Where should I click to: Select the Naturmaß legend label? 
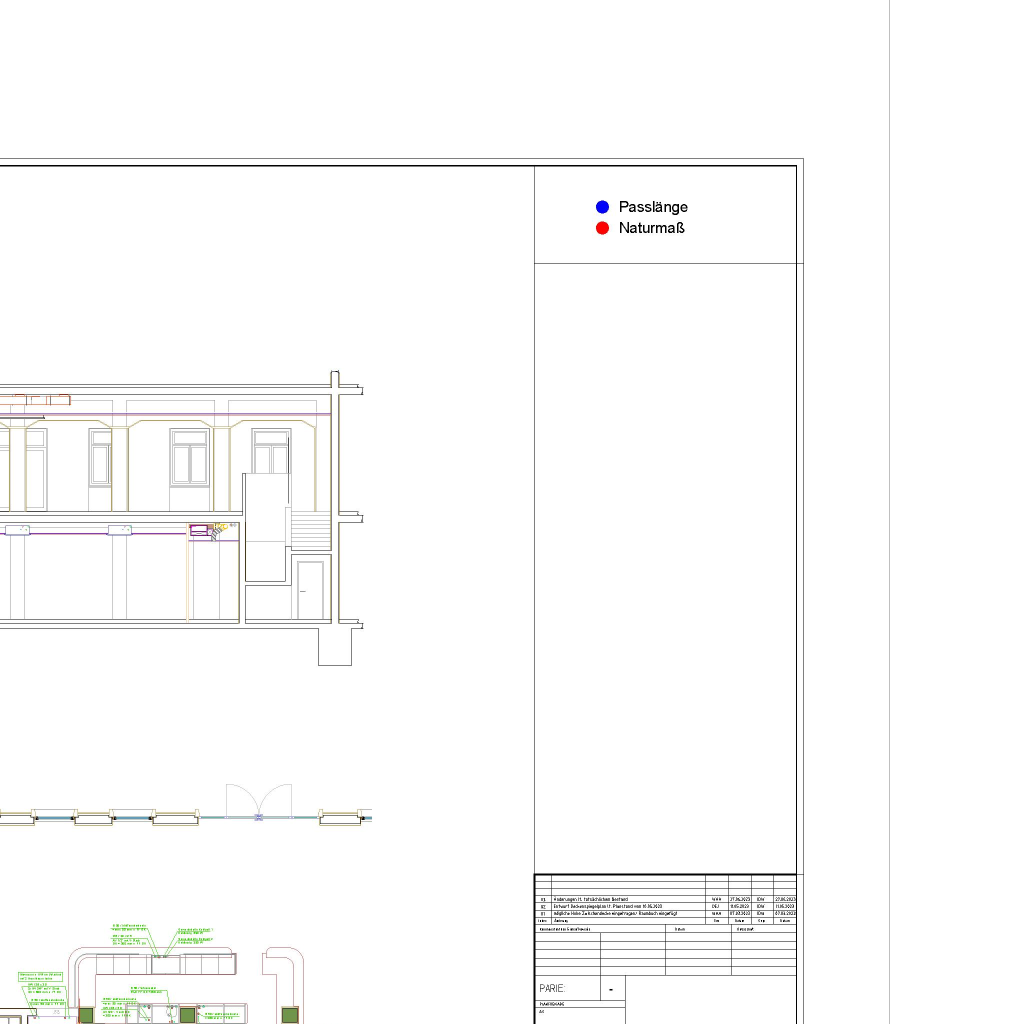pos(651,228)
